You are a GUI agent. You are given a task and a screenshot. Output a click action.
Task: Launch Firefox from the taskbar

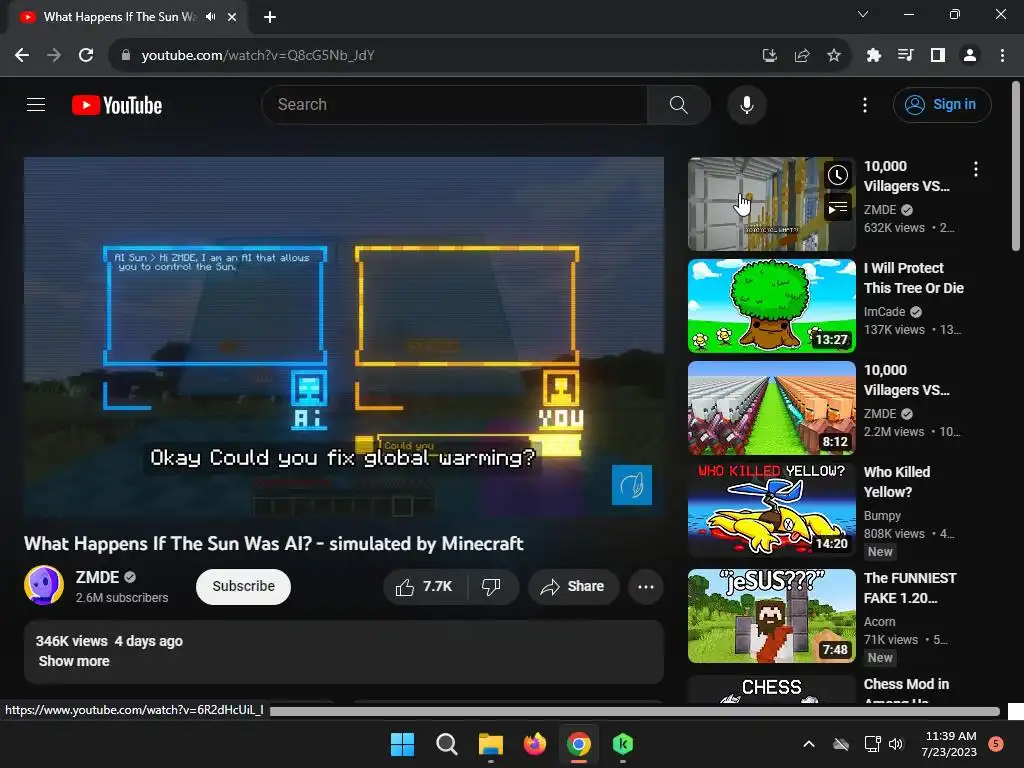[x=535, y=744]
